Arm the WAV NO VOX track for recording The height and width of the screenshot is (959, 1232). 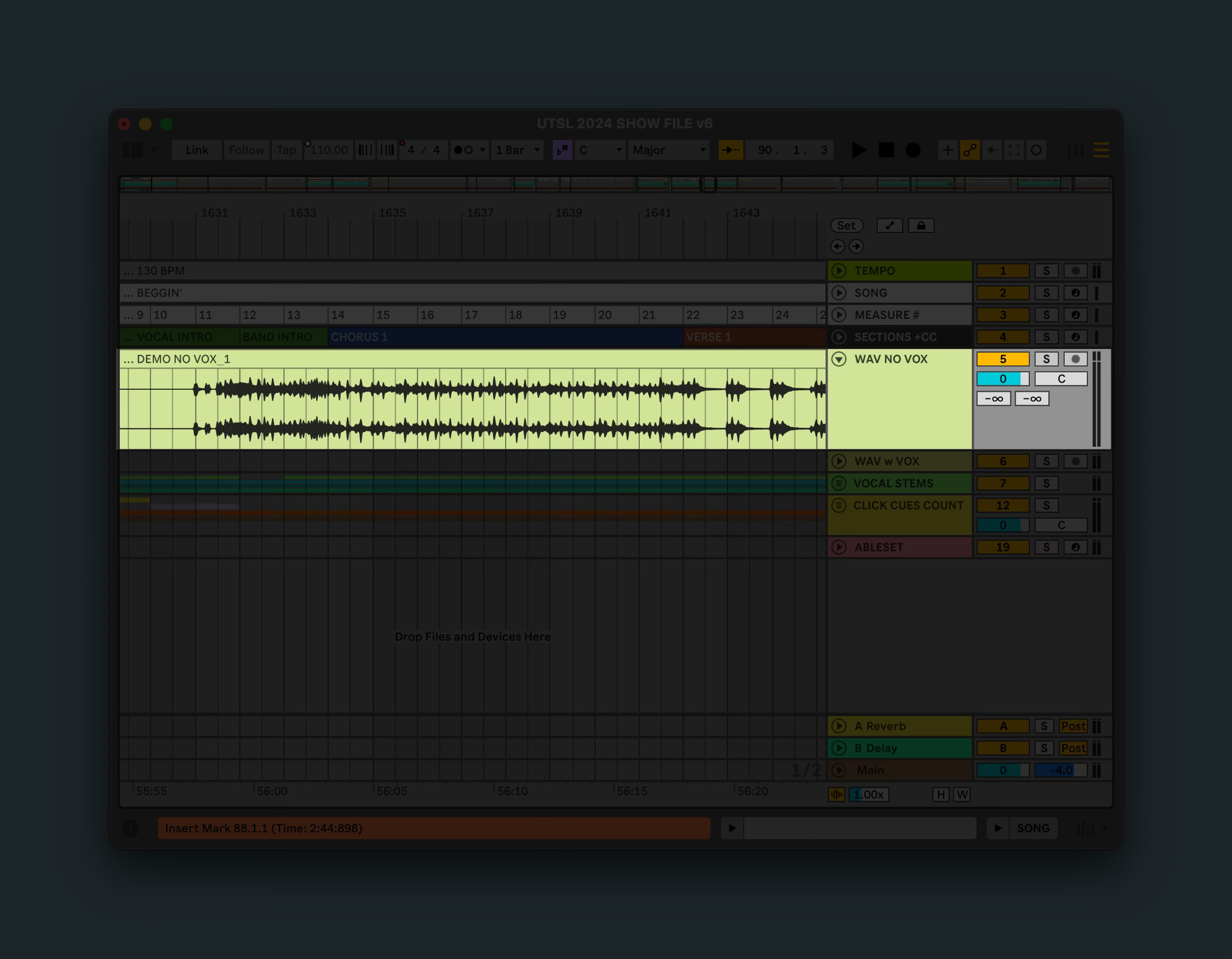(x=1075, y=359)
